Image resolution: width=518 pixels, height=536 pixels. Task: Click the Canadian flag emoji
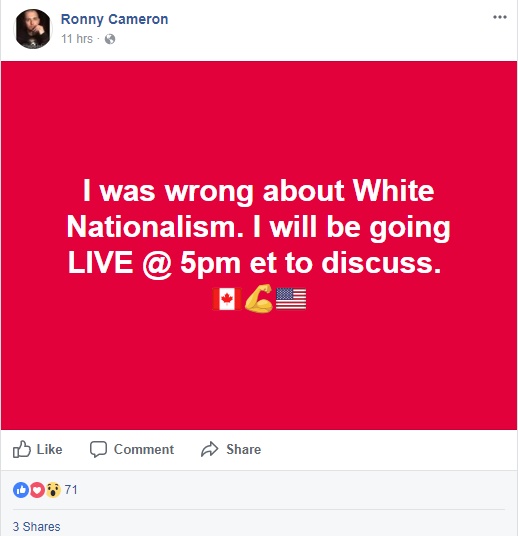(227, 299)
